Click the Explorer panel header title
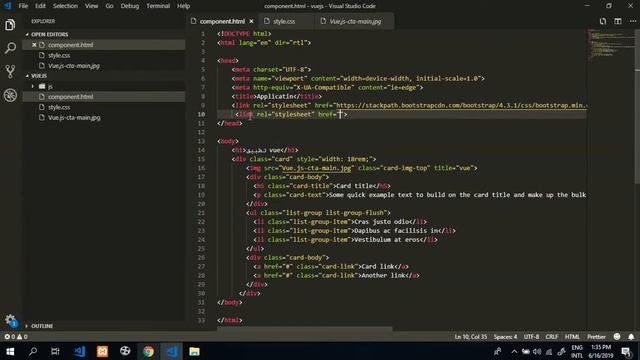This screenshot has width=640, height=360. click(43, 21)
